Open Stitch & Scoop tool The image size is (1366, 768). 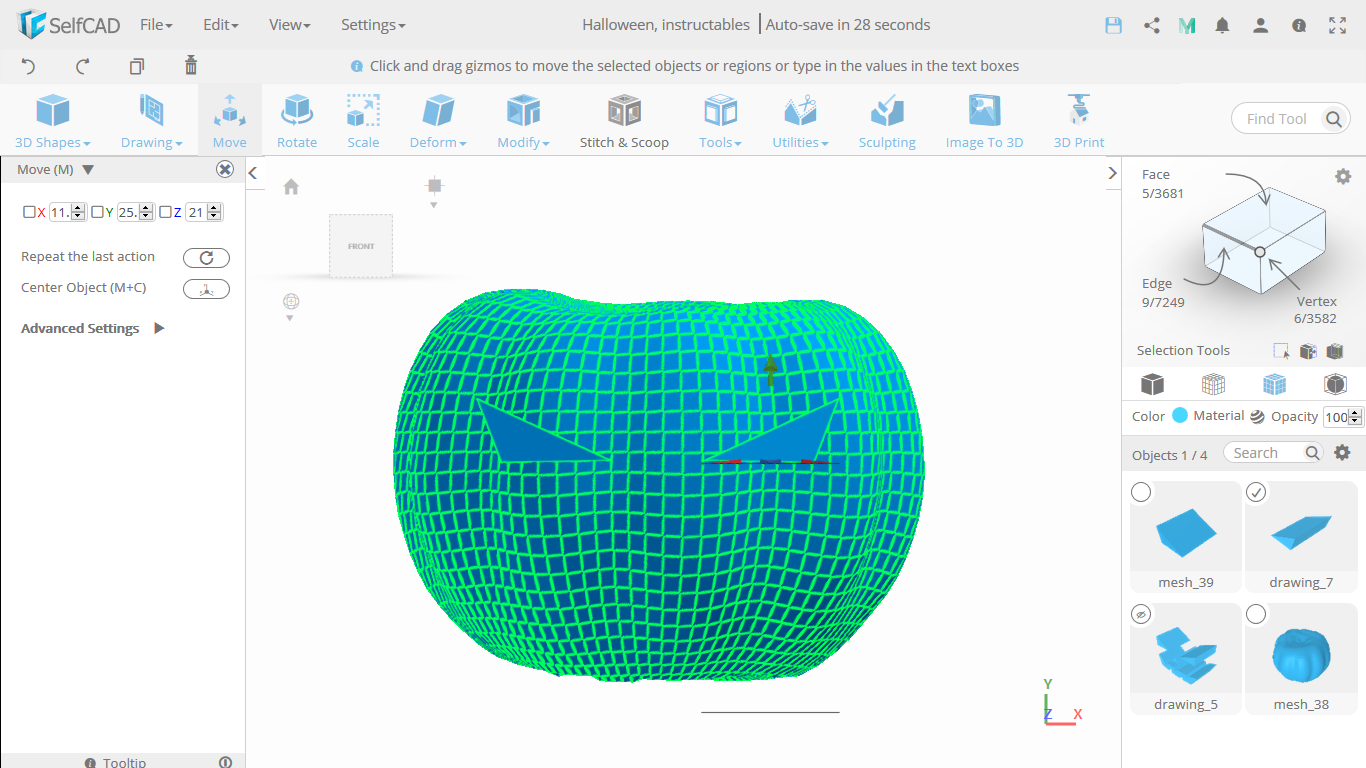(x=624, y=120)
